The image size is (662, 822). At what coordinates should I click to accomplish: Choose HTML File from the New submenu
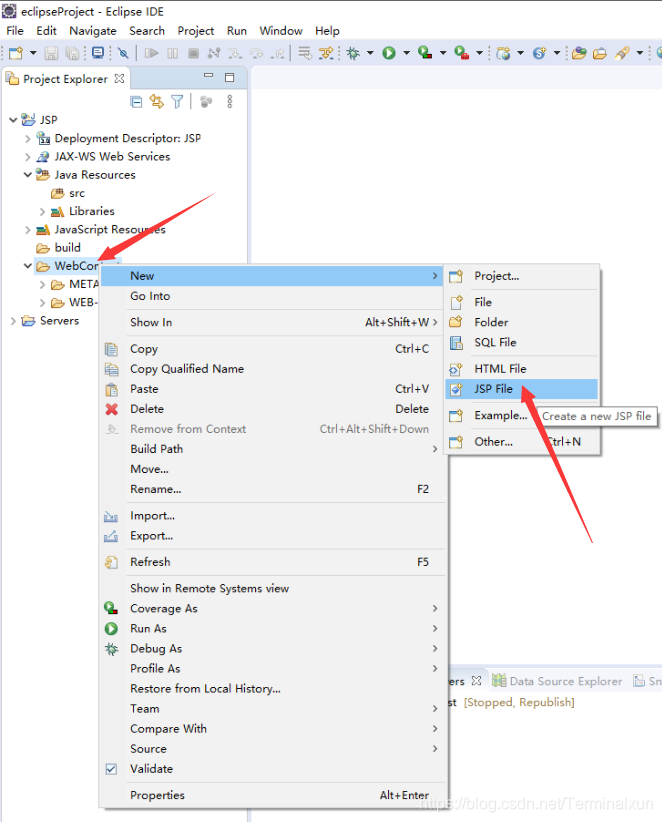[x=522, y=369]
